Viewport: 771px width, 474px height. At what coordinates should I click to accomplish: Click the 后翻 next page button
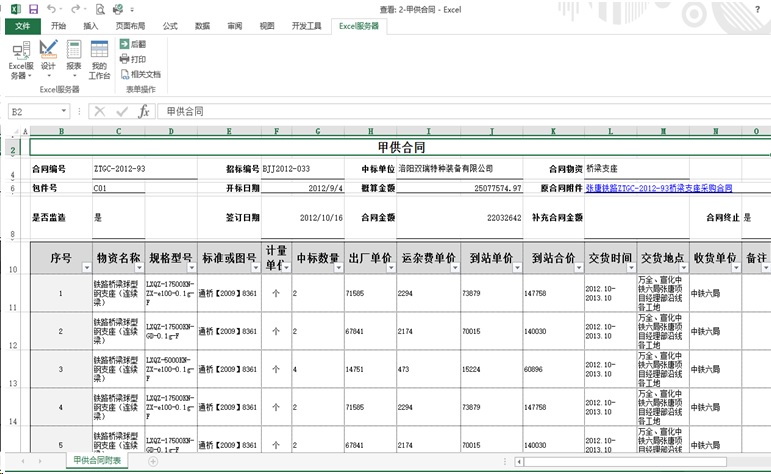[x=132, y=44]
